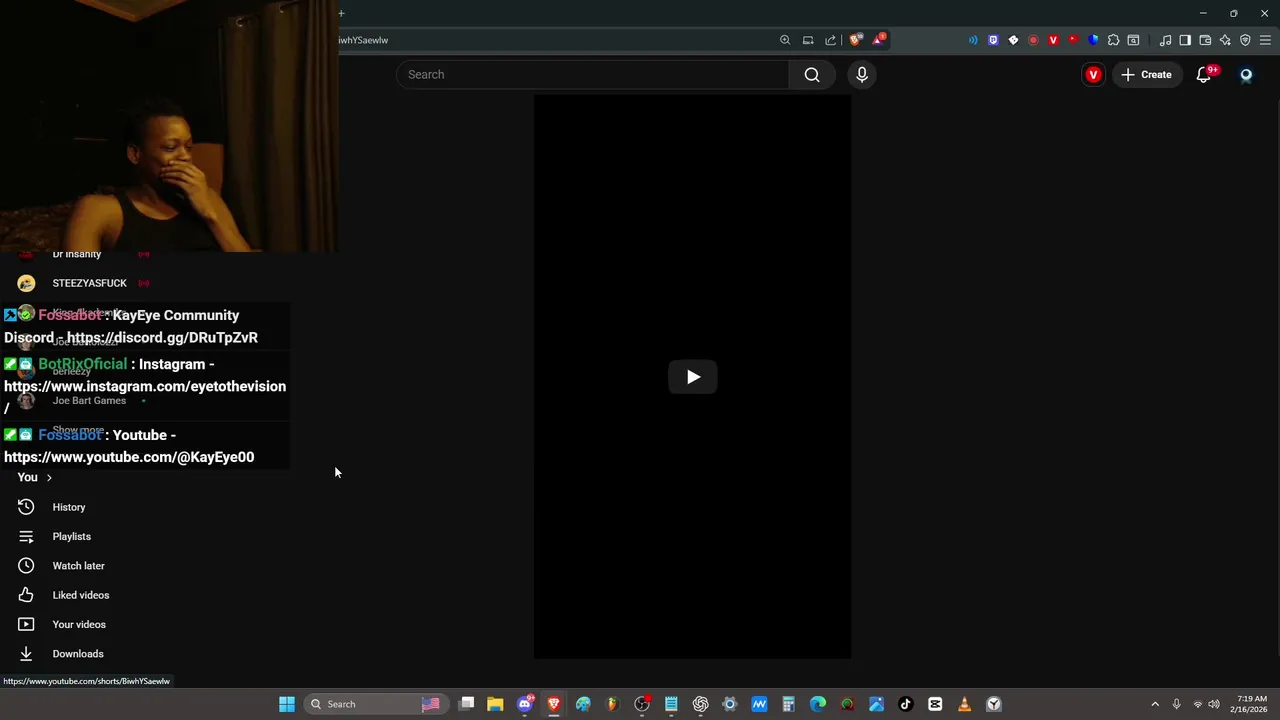Open ChatGPT from taskbar
Viewport: 1280px width, 720px height.
click(x=700, y=704)
